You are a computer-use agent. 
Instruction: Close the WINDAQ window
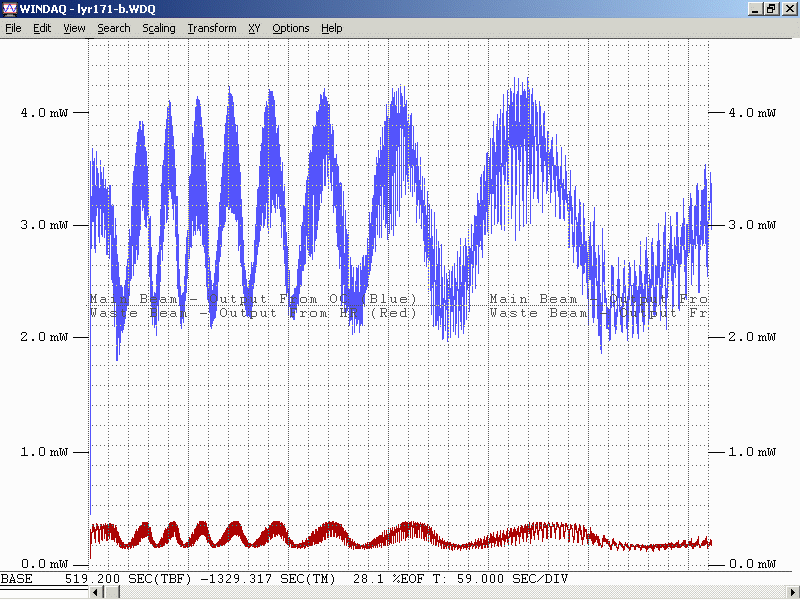click(x=788, y=9)
